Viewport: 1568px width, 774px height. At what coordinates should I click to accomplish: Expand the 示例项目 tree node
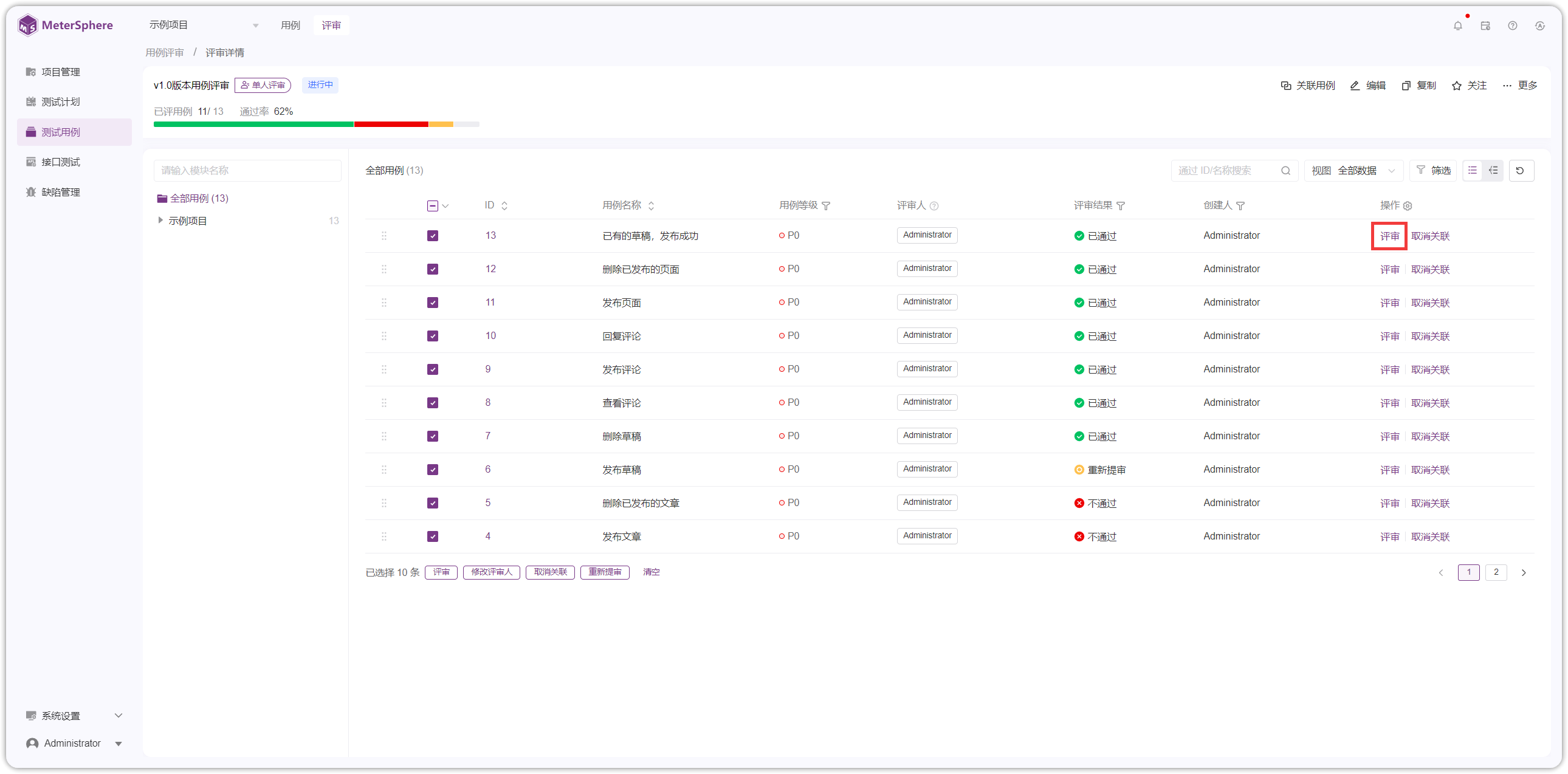(160, 221)
